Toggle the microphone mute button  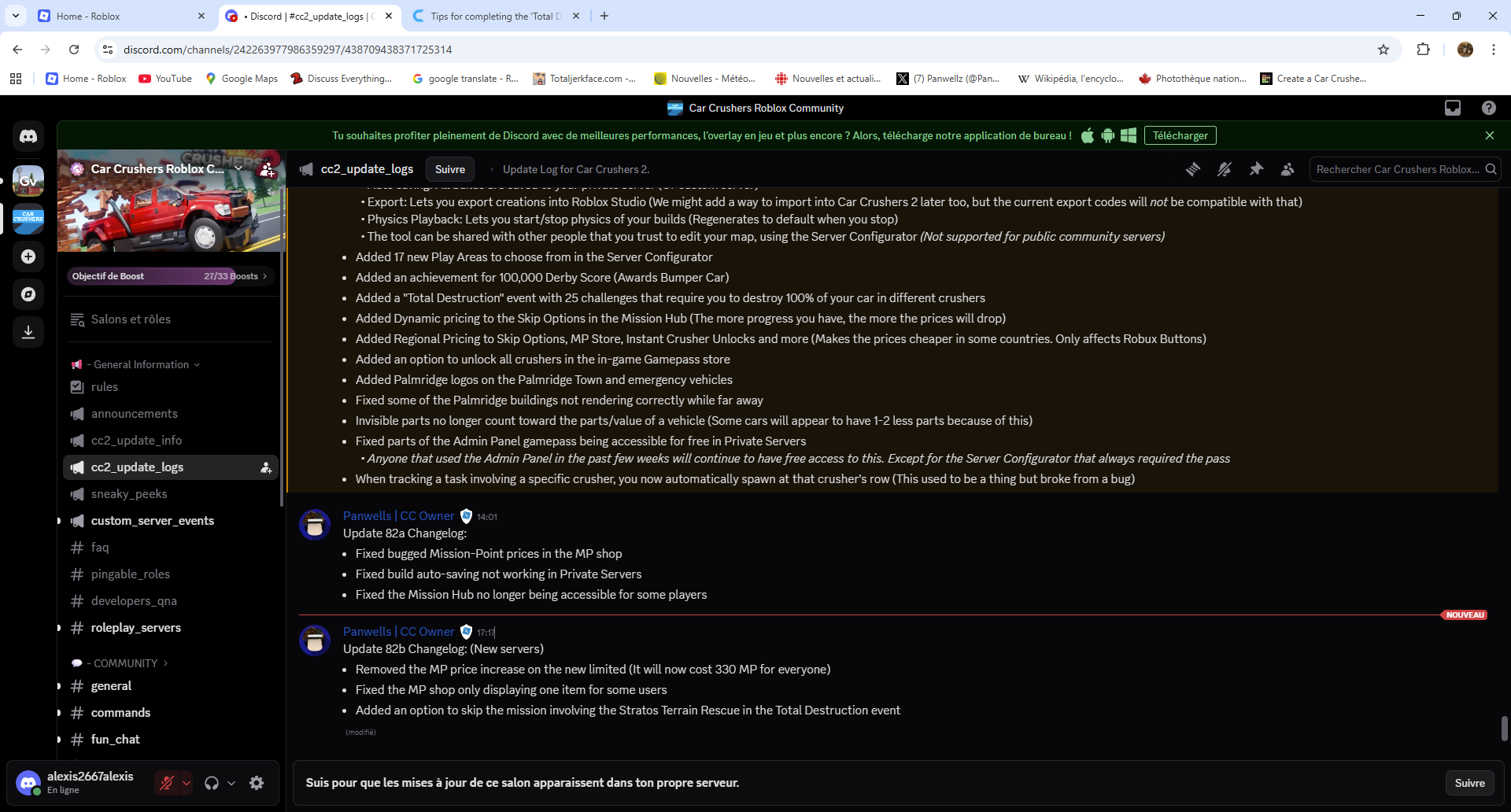[167, 783]
